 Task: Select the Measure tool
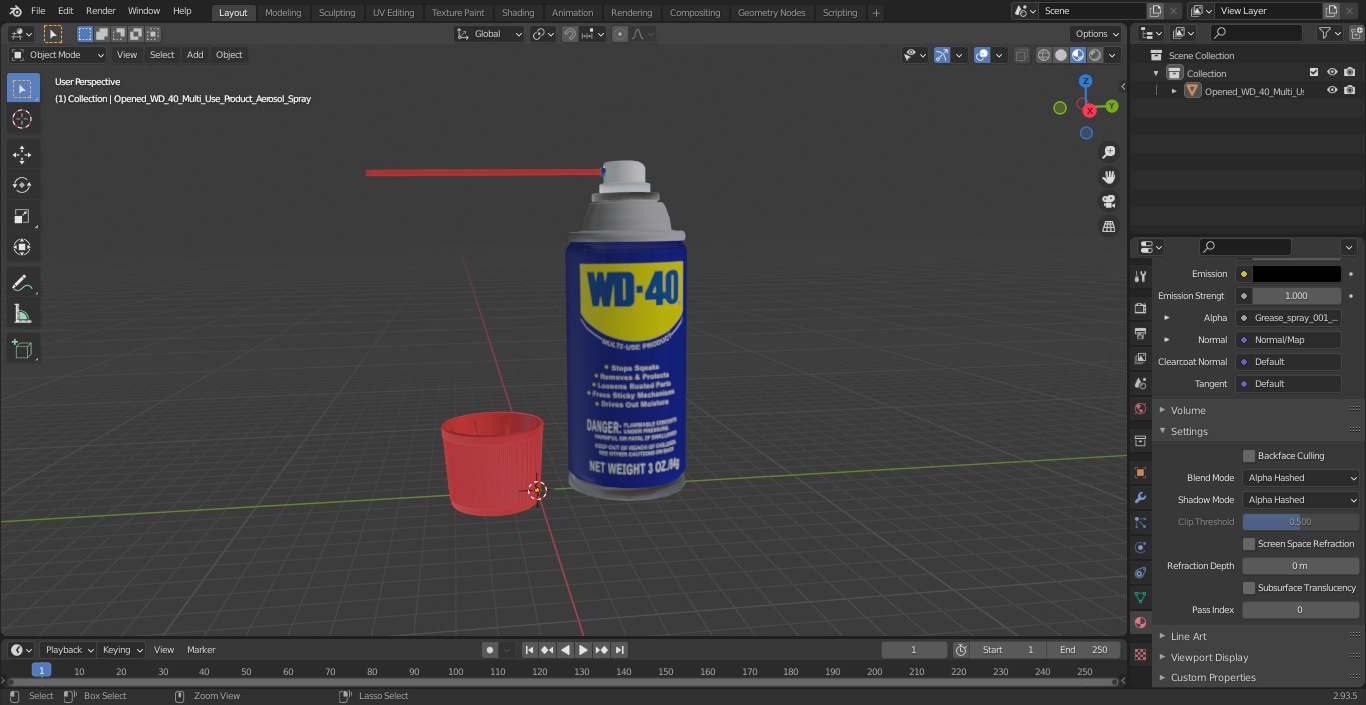point(22,314)
